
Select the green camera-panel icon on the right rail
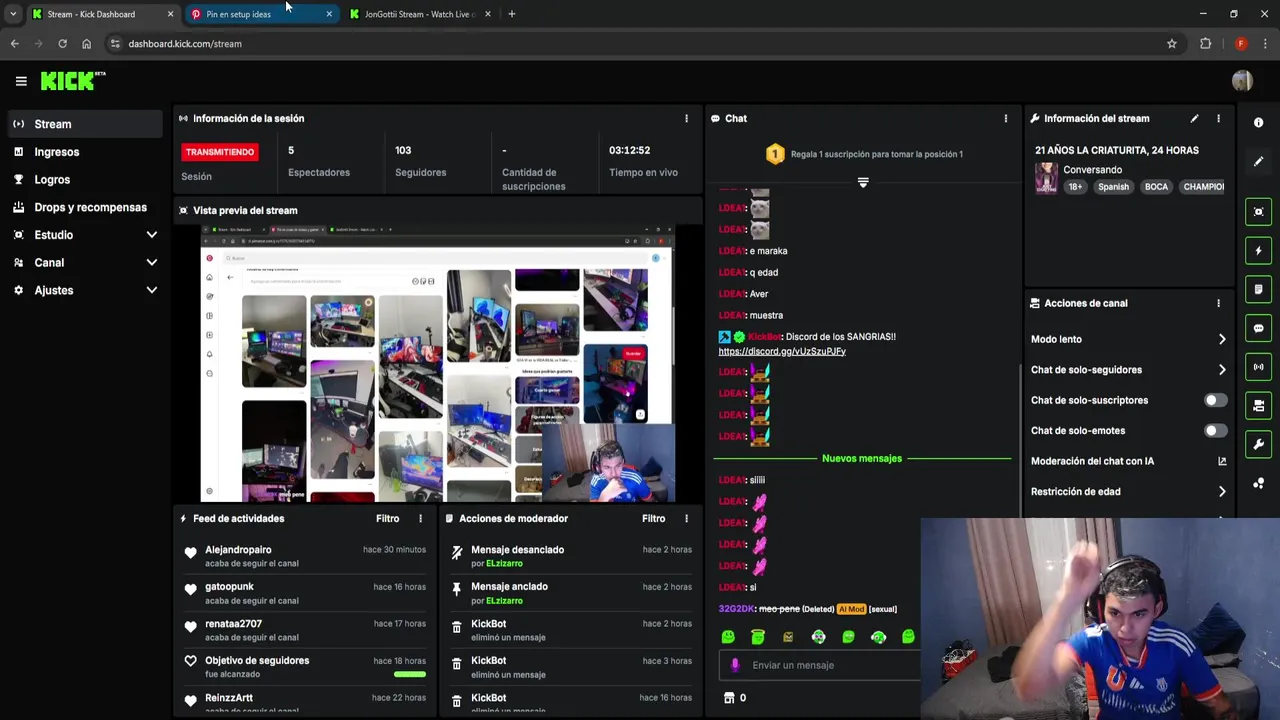coord(1258,405)
